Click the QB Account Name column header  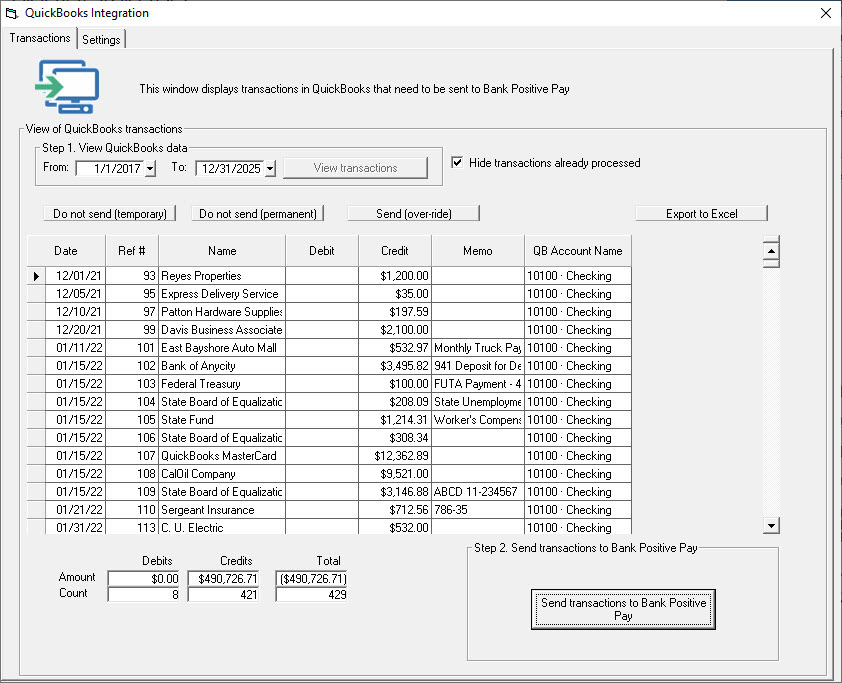click(578, 251)
